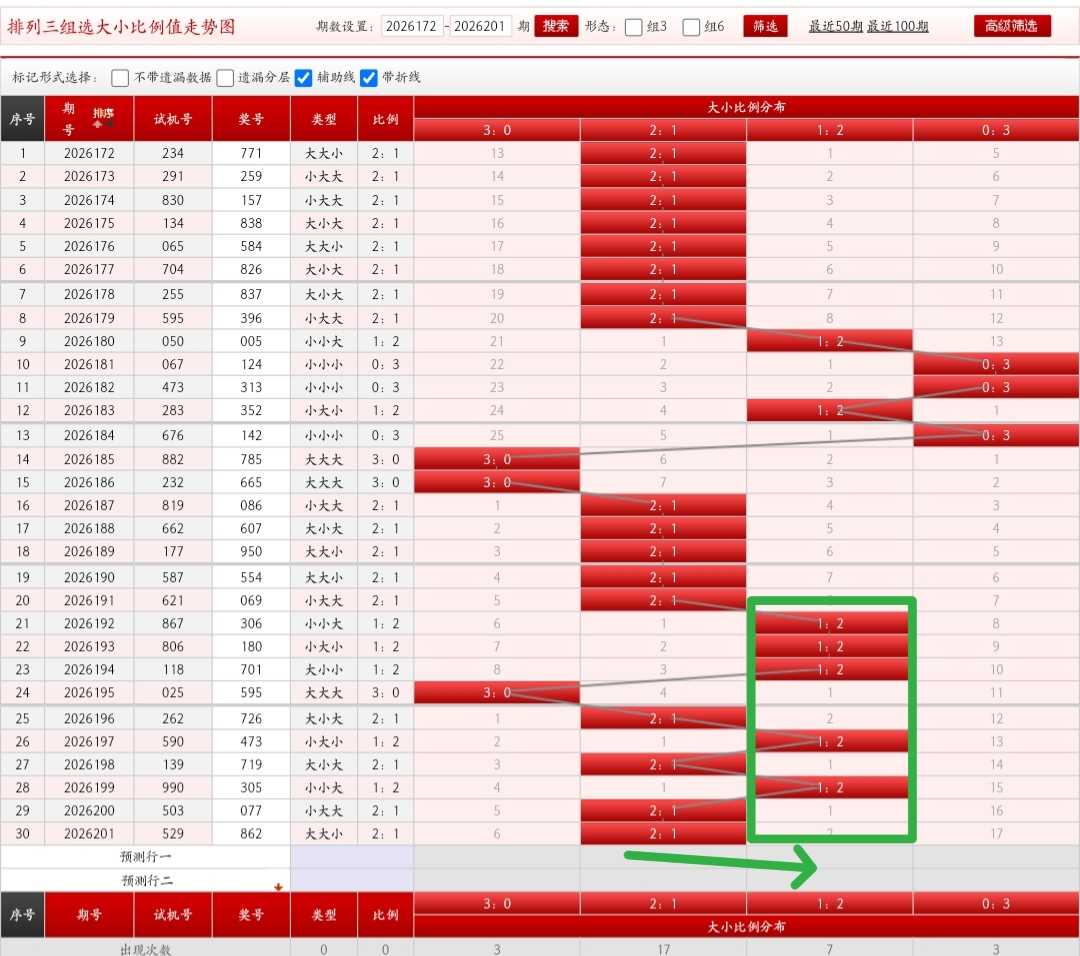Click the red 搜索 button

pyautogui.click(x=556, y=26)
